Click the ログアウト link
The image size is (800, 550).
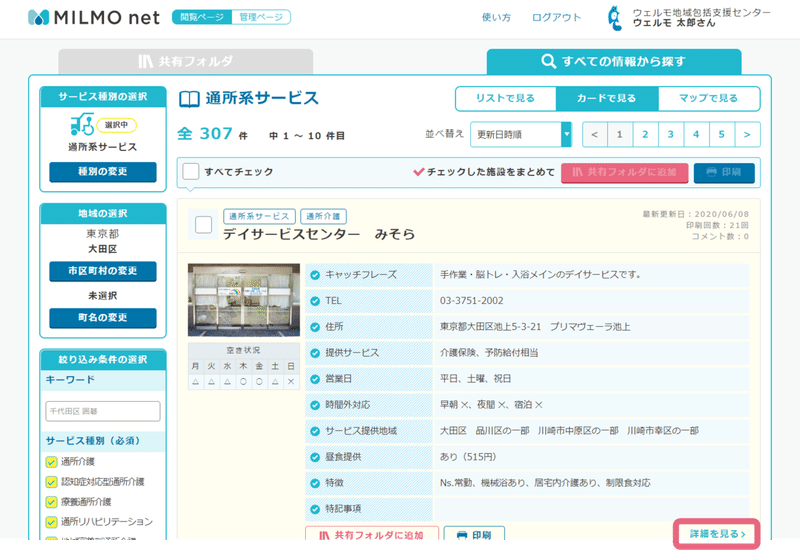pyautogui.click(x=557, y=17)
